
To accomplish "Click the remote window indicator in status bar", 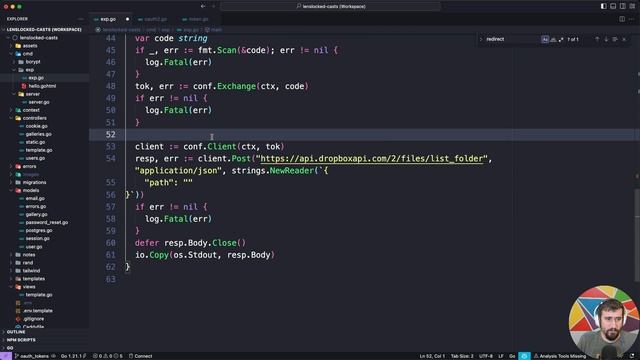I will point(6,356).
